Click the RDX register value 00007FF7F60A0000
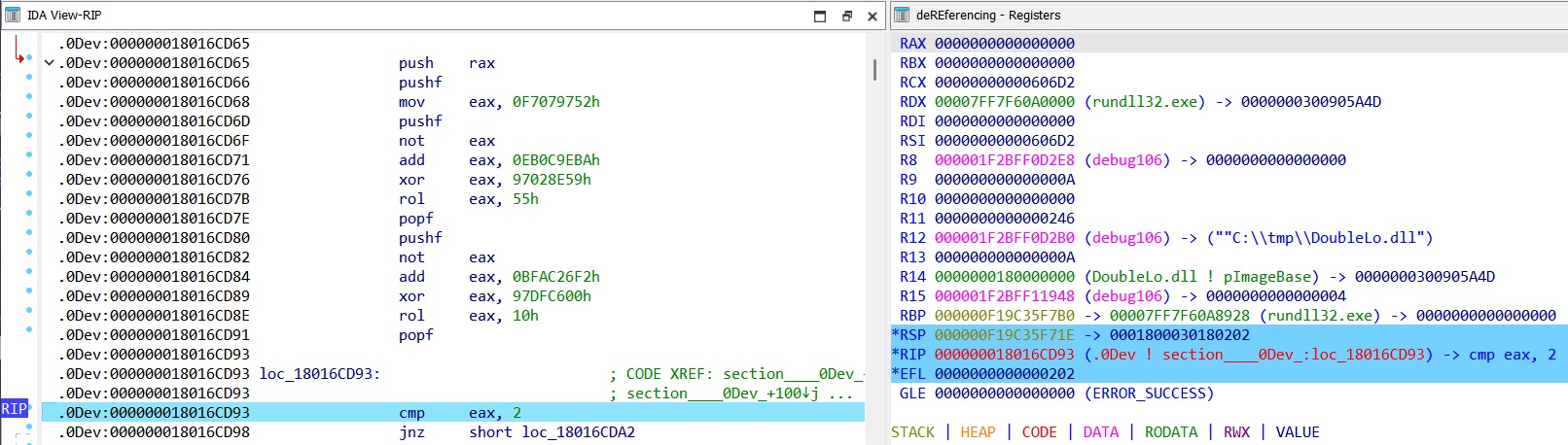 pyautogui.click(x=1005, y=102)
